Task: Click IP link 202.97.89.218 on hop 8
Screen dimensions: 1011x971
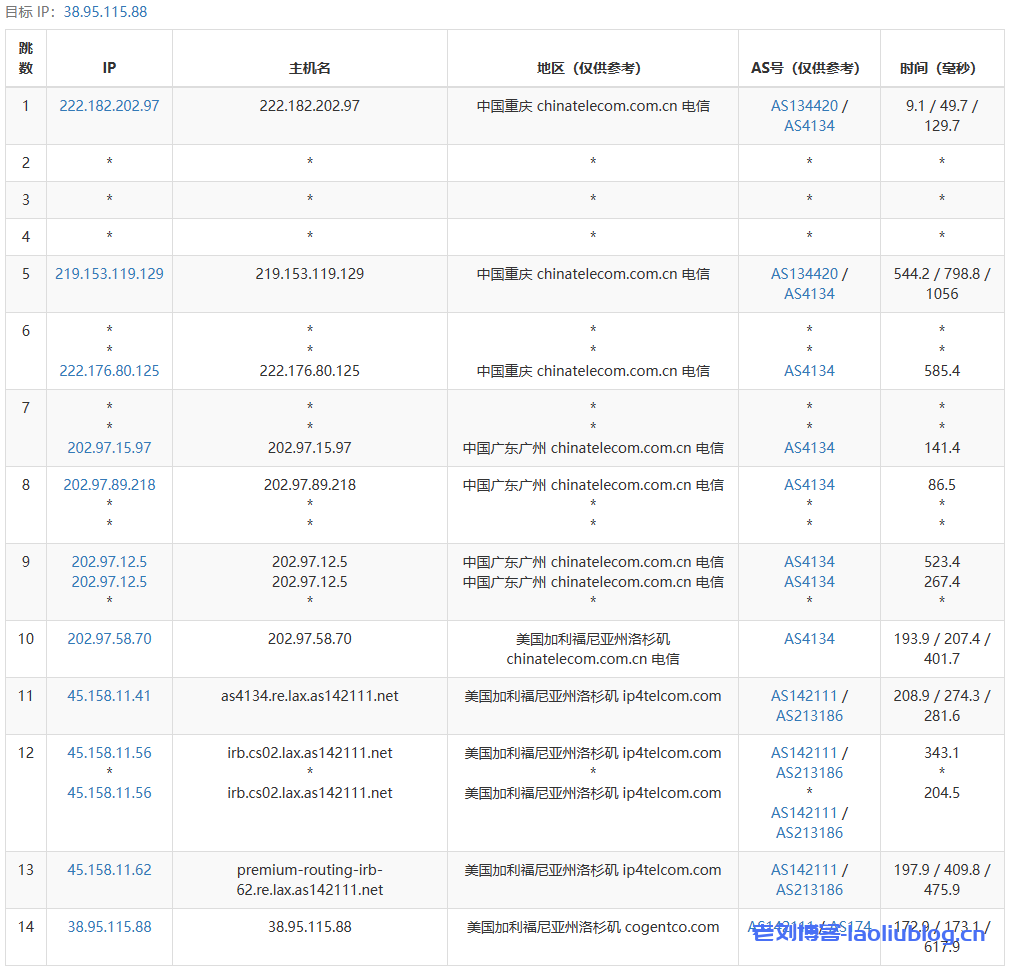Action: tap(109, 485)
